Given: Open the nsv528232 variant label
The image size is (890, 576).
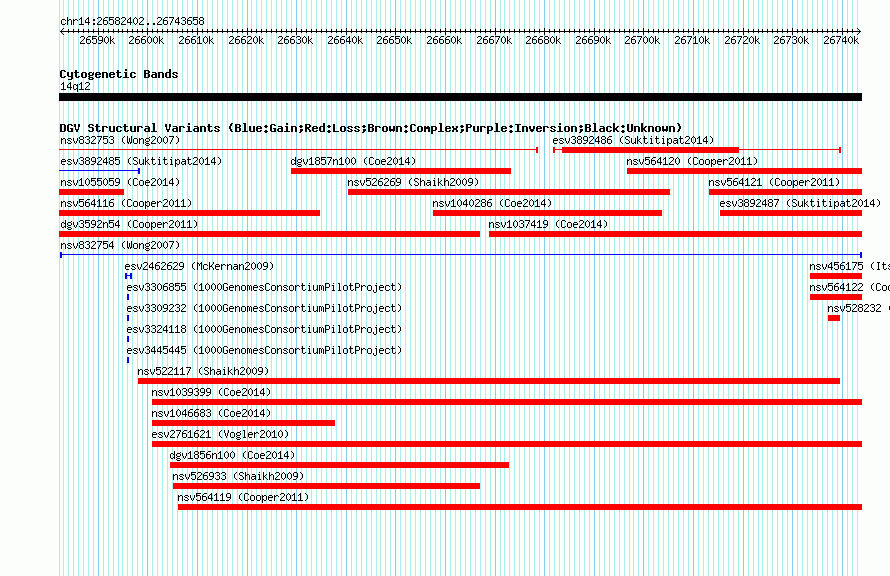Looking at the screenshot, I should (x=858, y=308).
